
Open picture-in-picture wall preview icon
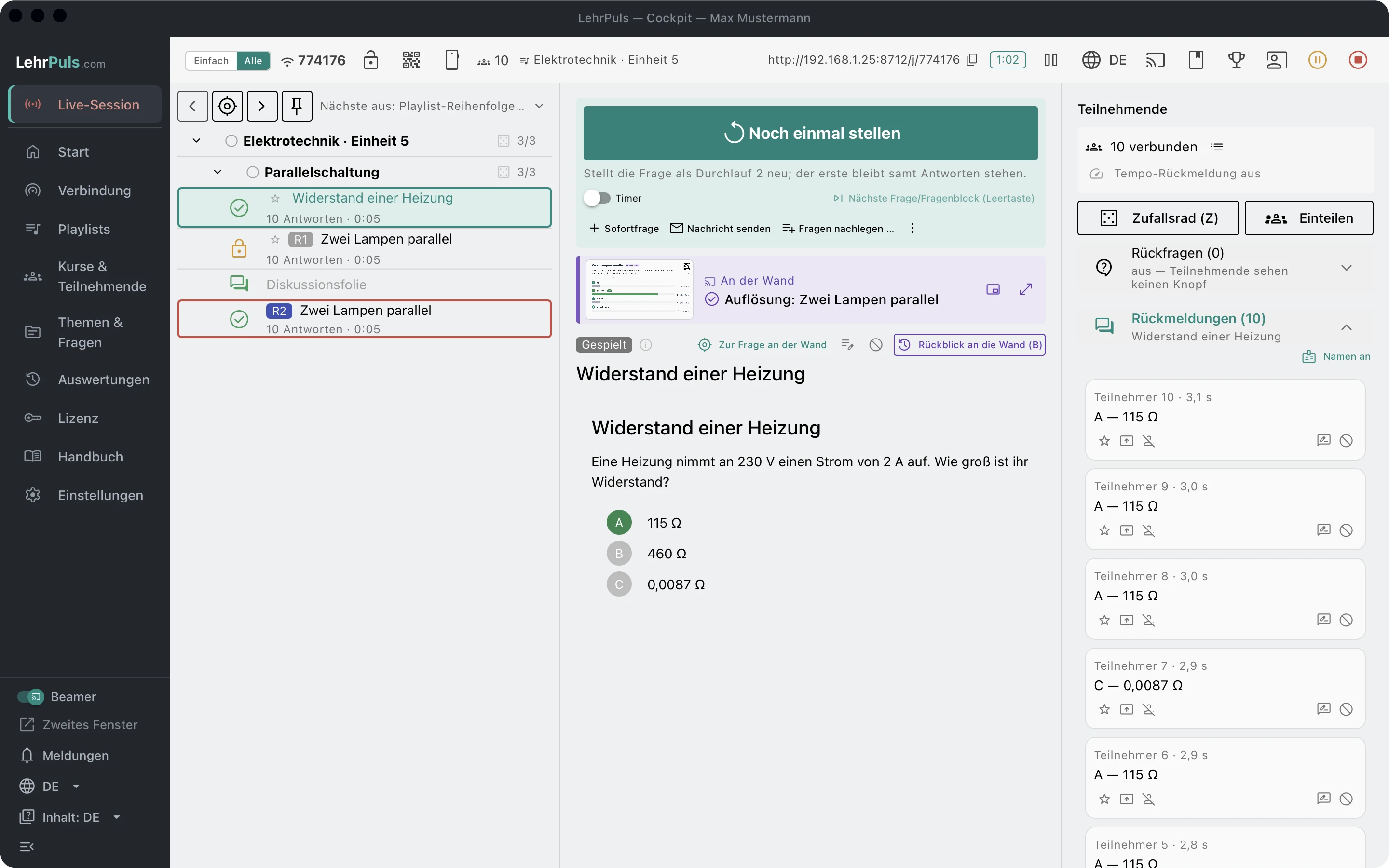(993, 289)
